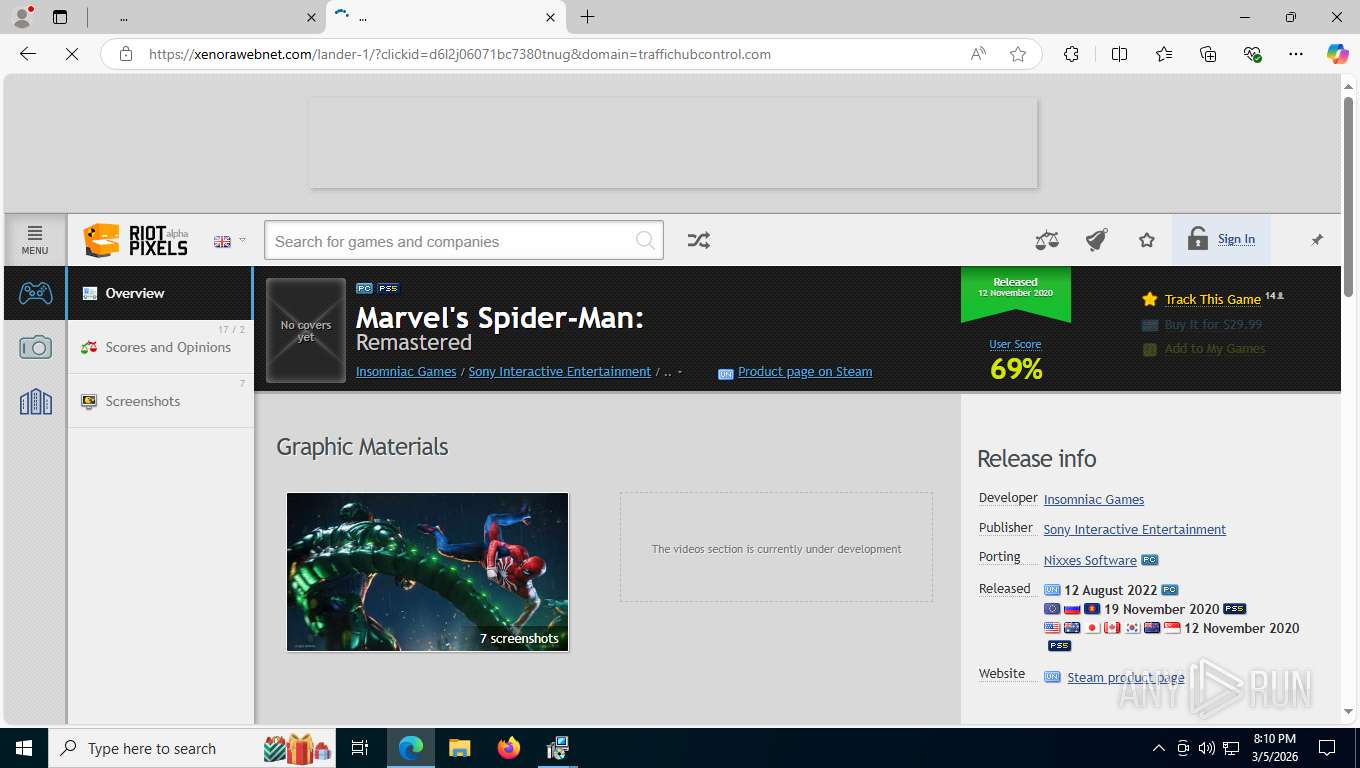The height and width of the screenshot is (768, 1360).
Task: Click the User Score link
Action: point(1015,344)
